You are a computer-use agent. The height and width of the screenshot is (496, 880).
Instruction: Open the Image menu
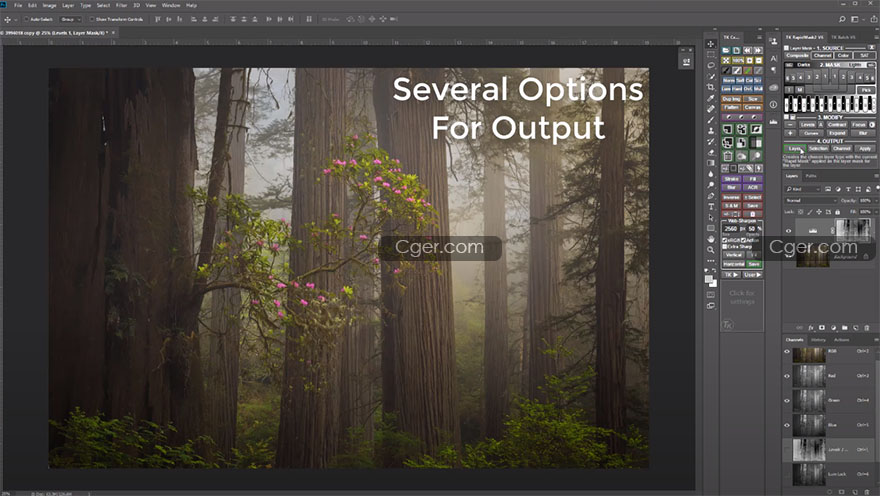pos(49,5)
